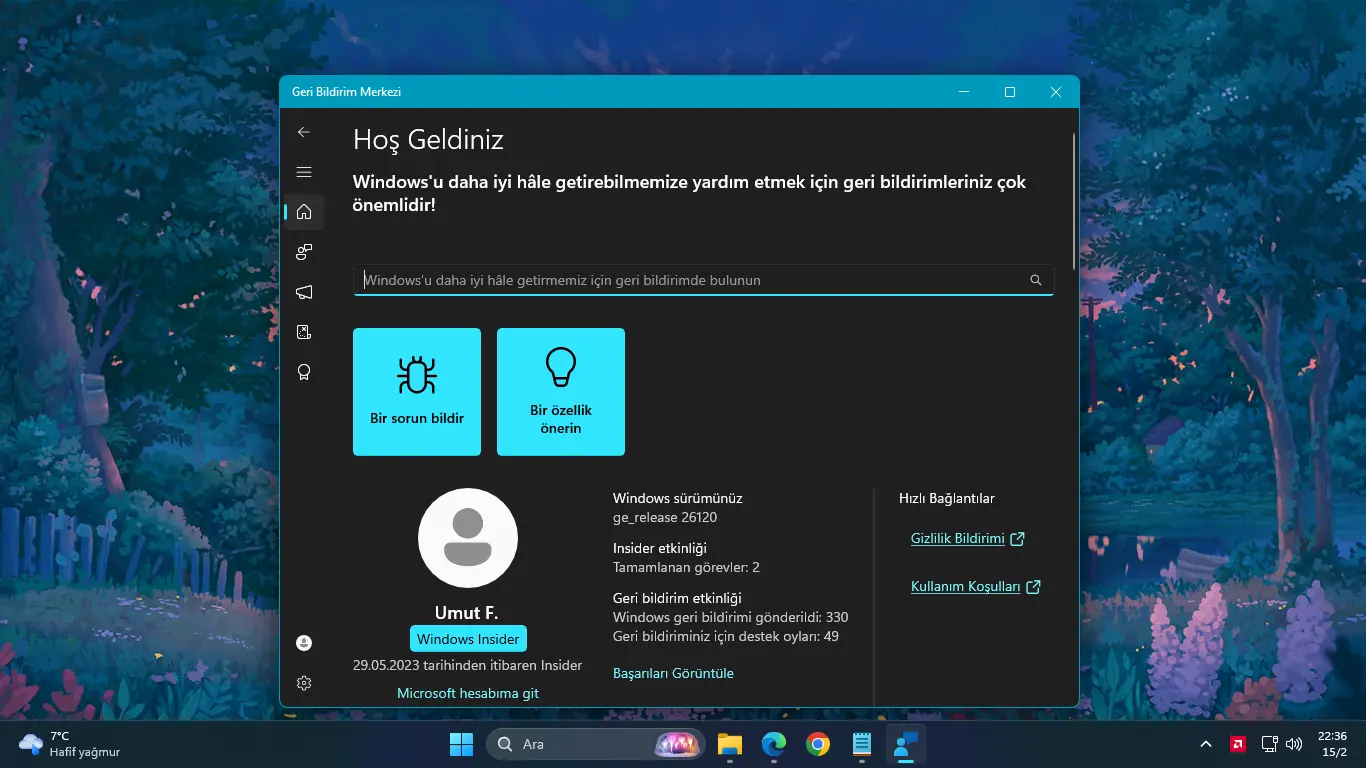The image size is (1366, 768).
Task: Click the back arrow in Feedback Hub
Action: coord(304,132)
